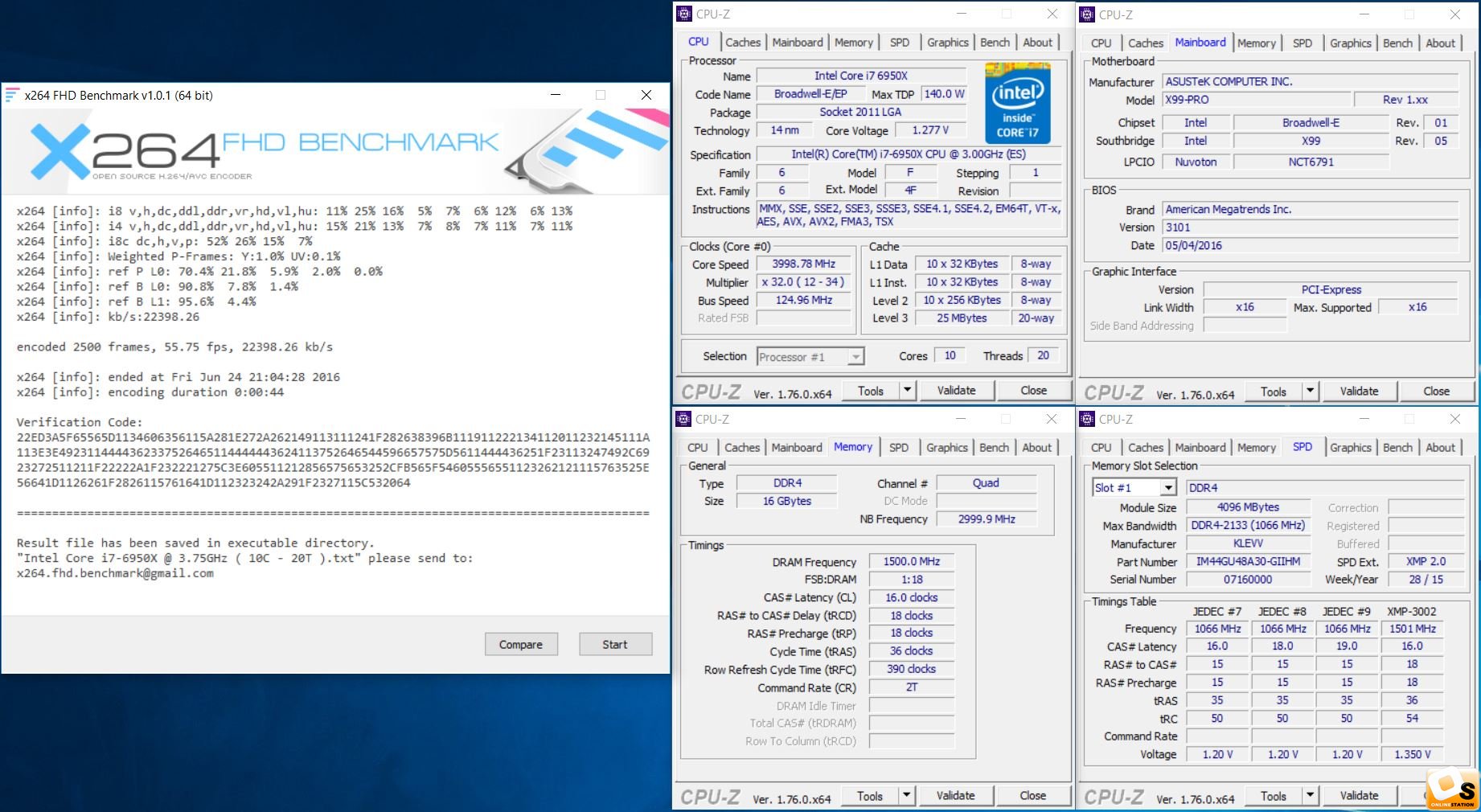Open Mainboard tab in Memory window
1481x812 pixels.
pyautogui.click(x=797, y=448)
